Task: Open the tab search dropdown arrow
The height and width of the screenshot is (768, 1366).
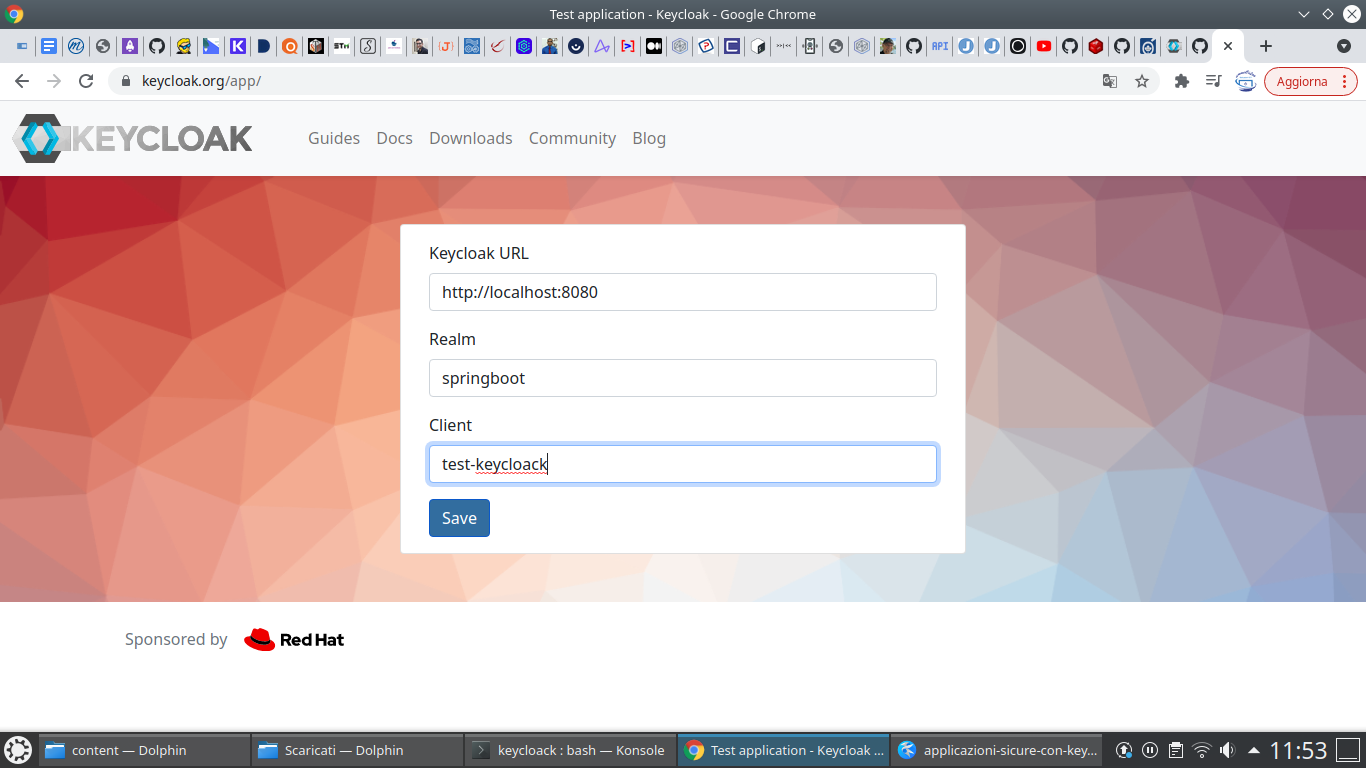Action: coord(1344,46)
